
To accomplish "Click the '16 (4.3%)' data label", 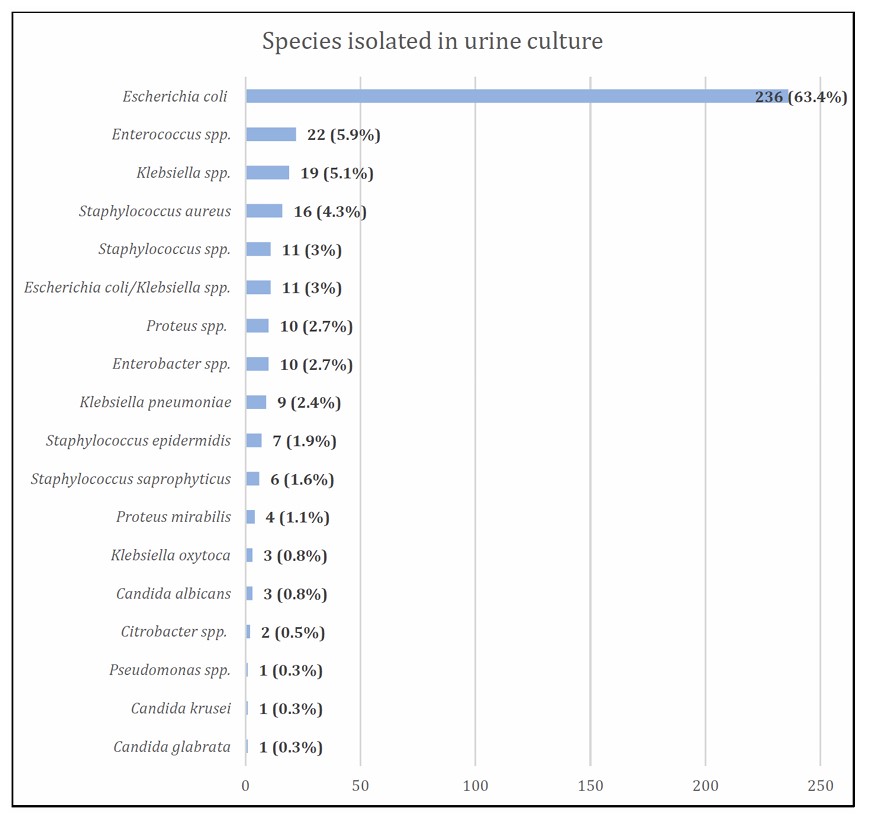I will (330, 212).
